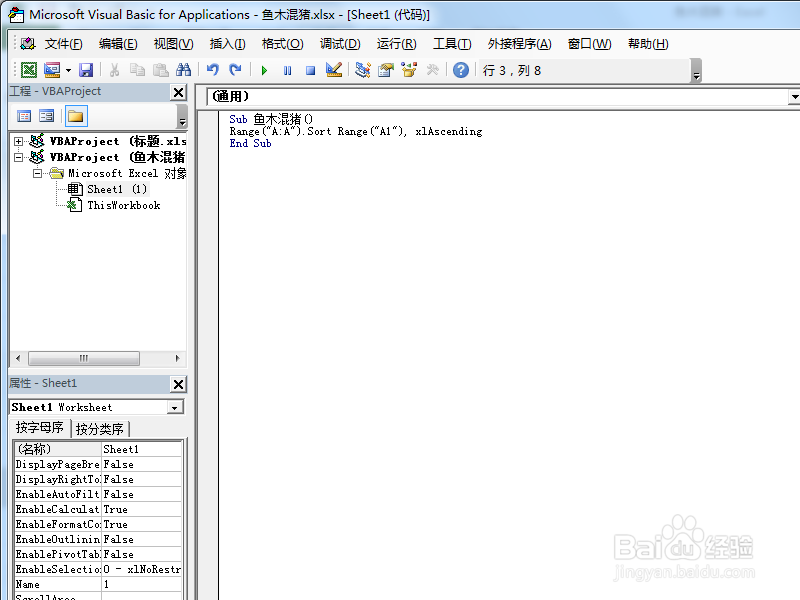
Task: Open the Object Browser icon
Action: click(409, 70)
